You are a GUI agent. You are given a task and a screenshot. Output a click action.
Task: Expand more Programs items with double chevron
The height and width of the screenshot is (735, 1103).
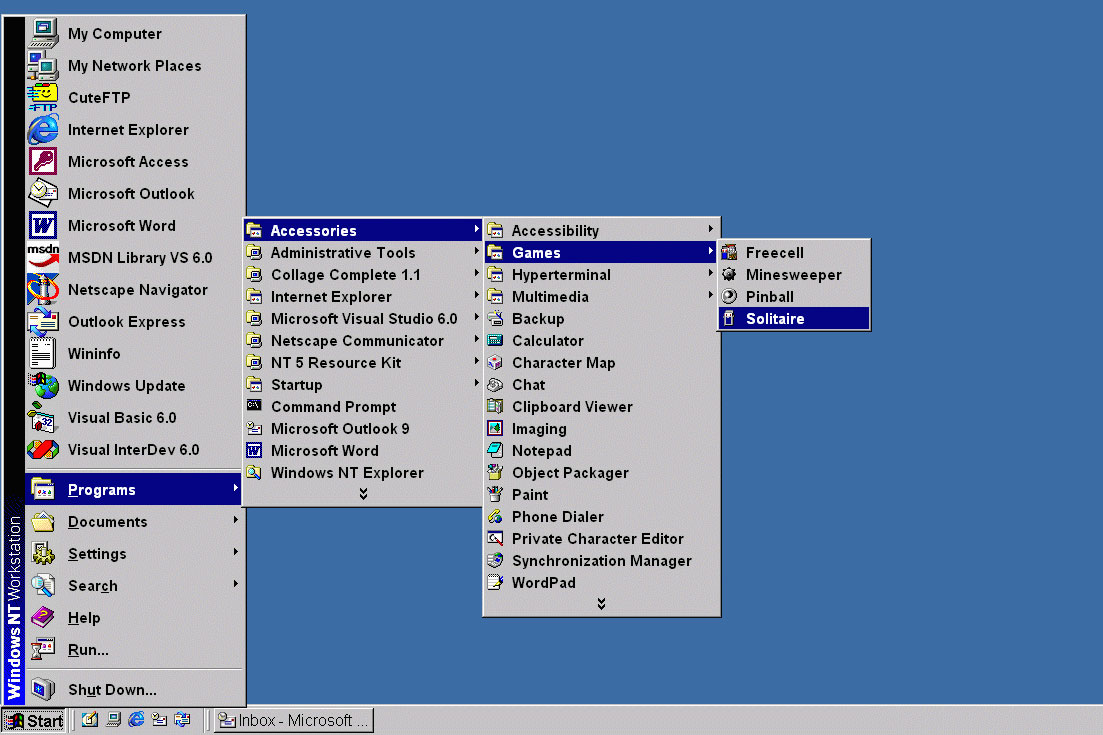pos(363,494)
